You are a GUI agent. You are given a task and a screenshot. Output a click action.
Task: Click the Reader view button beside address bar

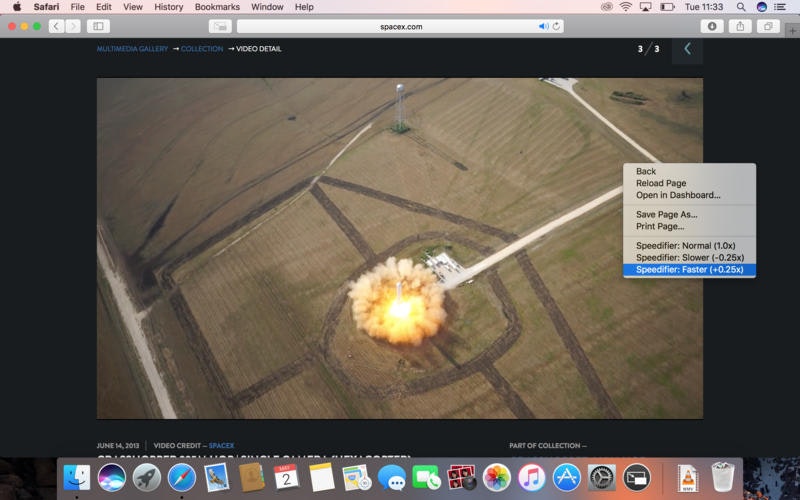pos(220,26)
